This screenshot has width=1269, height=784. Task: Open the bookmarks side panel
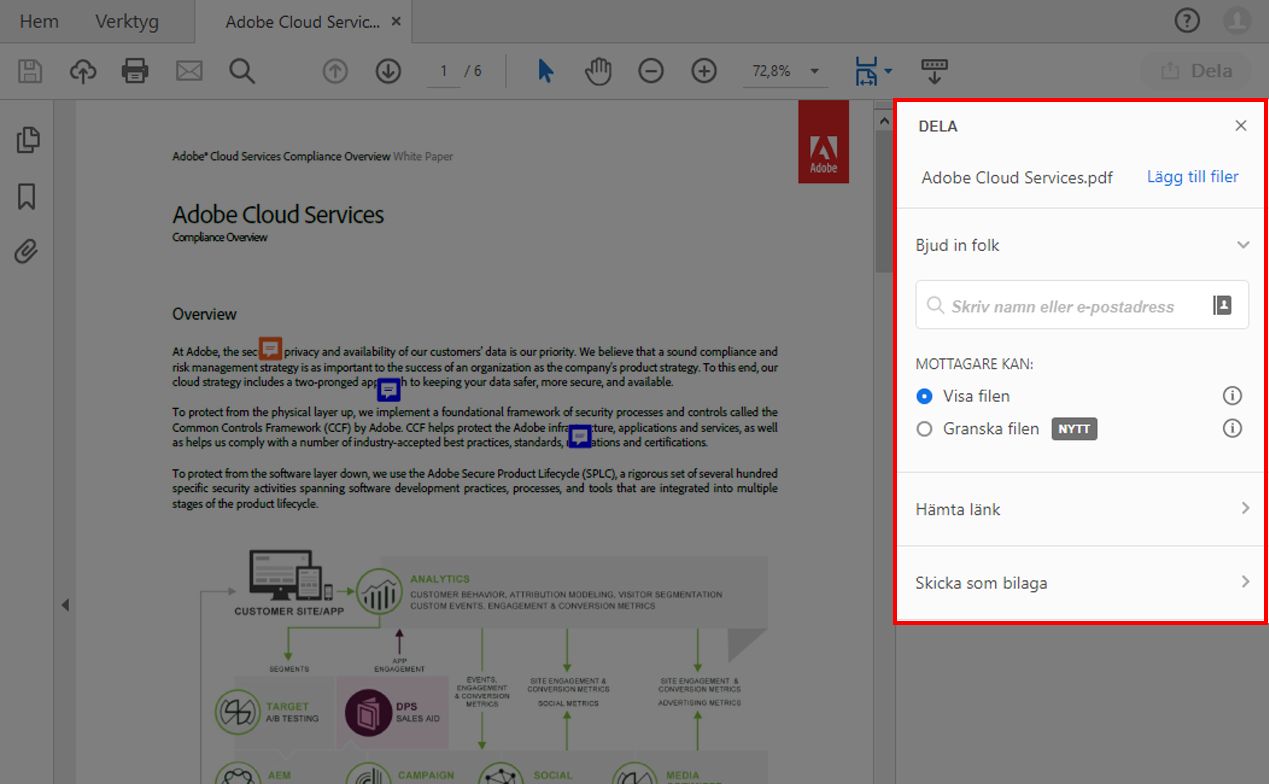pos(27,196)
